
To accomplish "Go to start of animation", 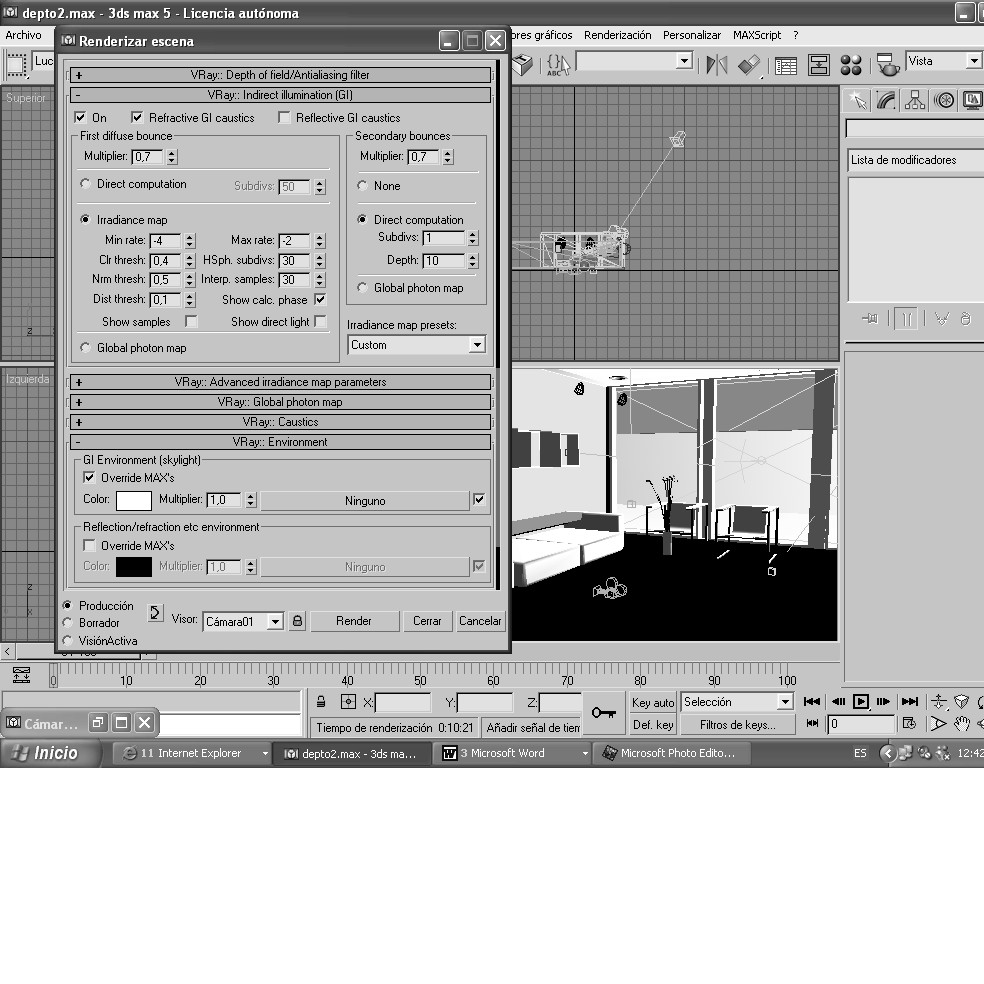I will click(x=811, y=702).
